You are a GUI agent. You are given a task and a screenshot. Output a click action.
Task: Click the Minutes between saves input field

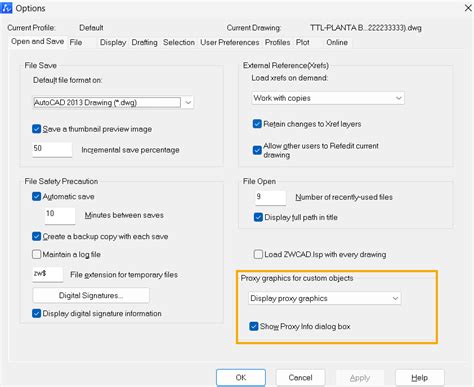(60, 215)
